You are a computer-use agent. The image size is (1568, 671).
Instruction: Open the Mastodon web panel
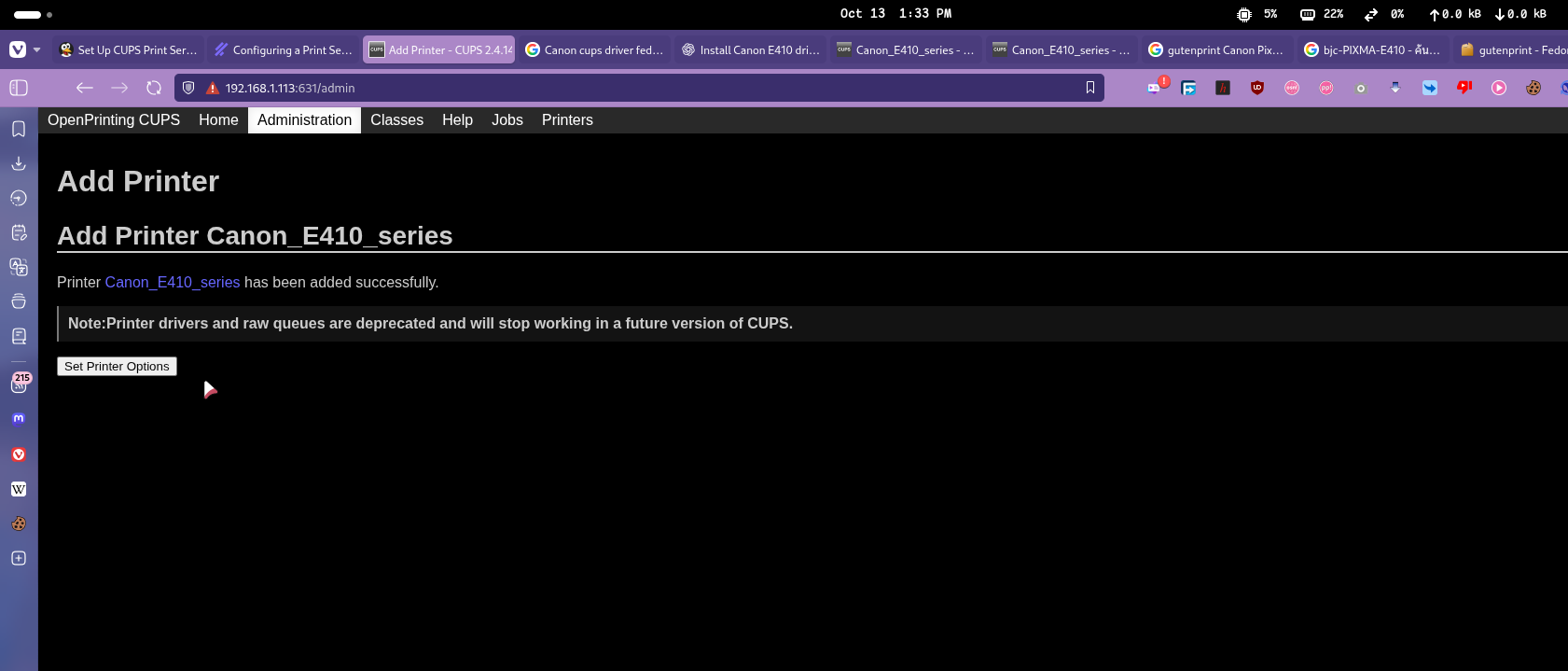pyautogui.click(x=19, y=419)
